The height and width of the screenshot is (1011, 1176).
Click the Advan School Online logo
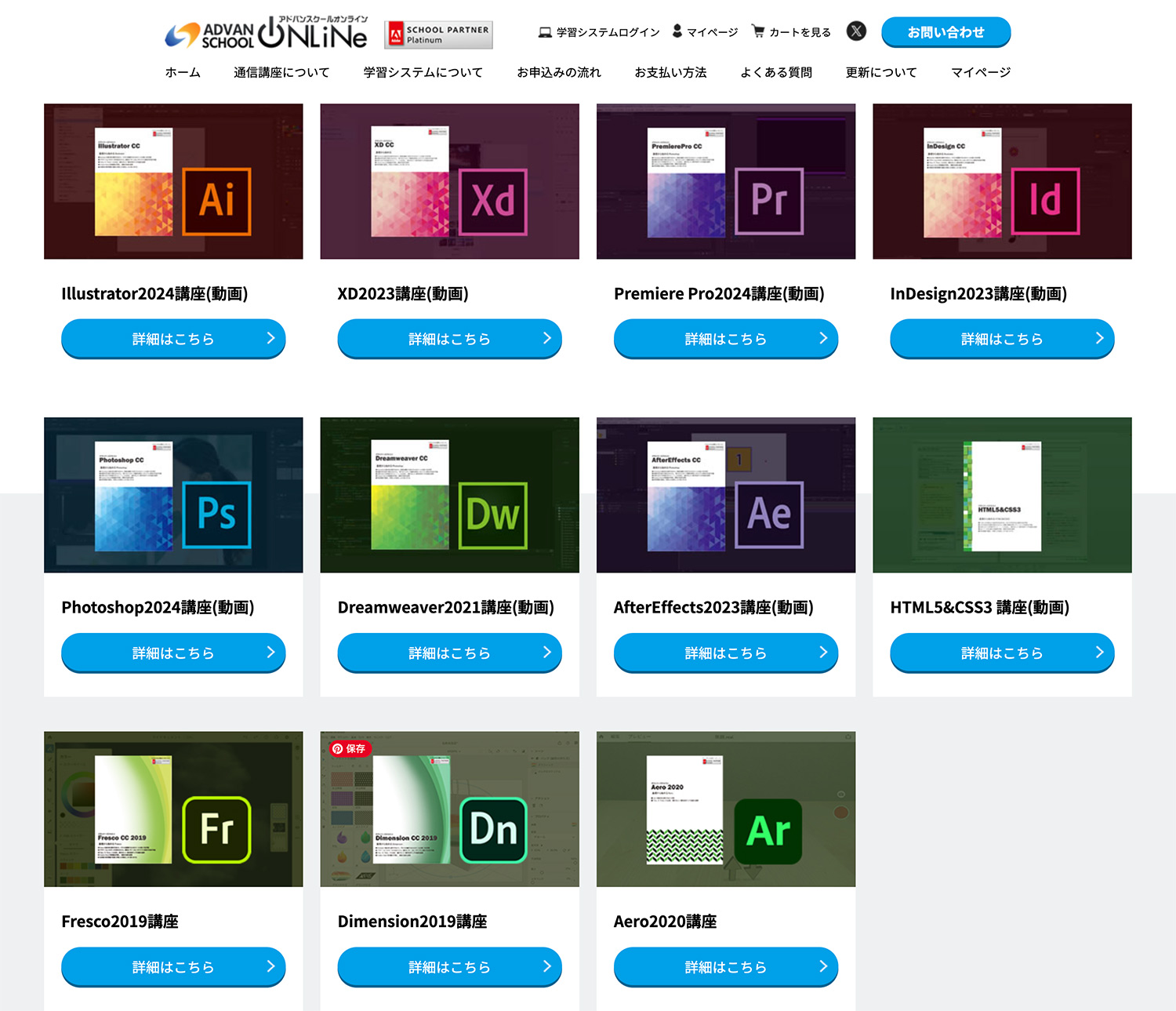click(266, 33)
